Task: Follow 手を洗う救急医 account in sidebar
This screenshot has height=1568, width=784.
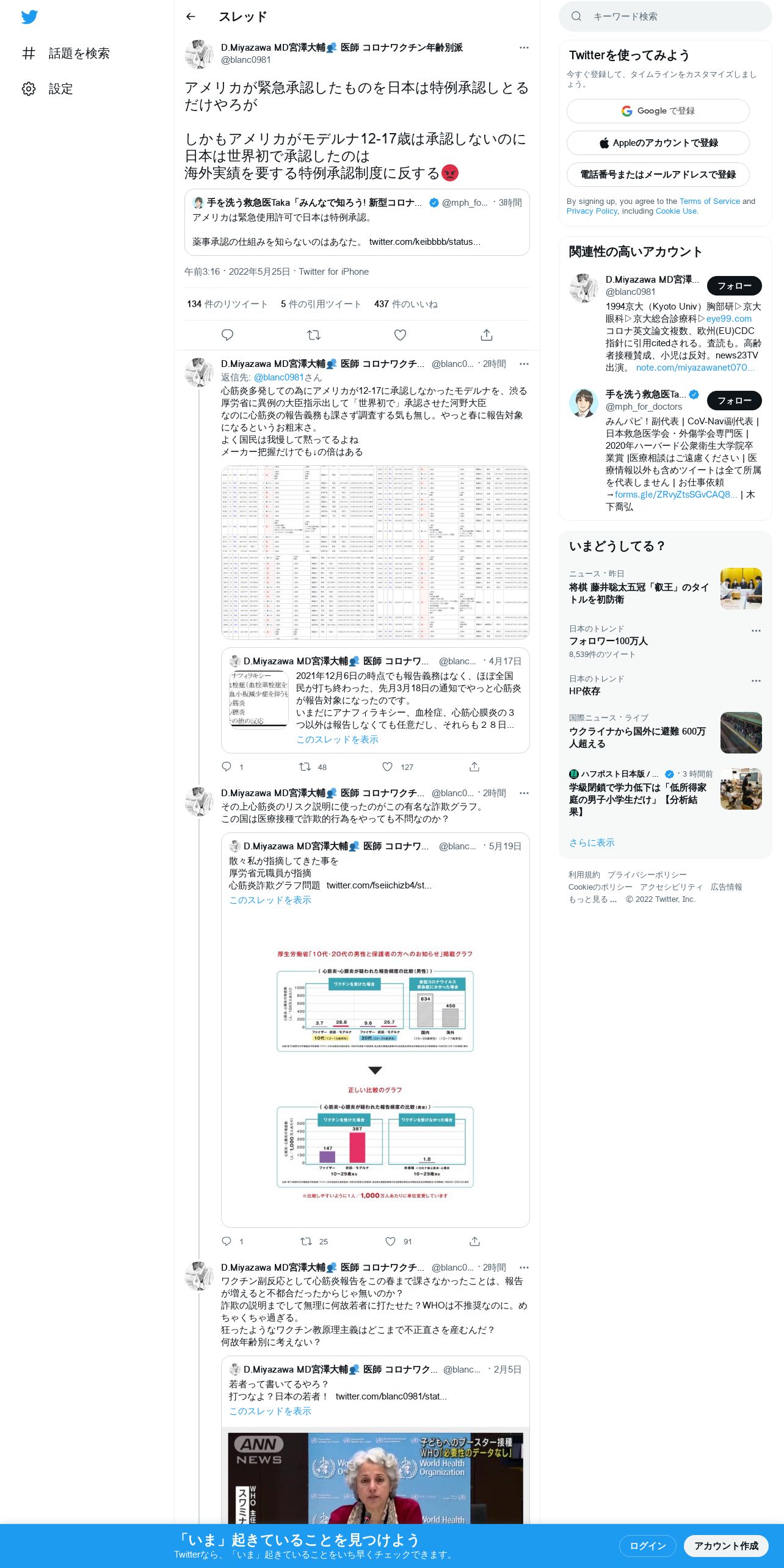Action: click(735, 401)
